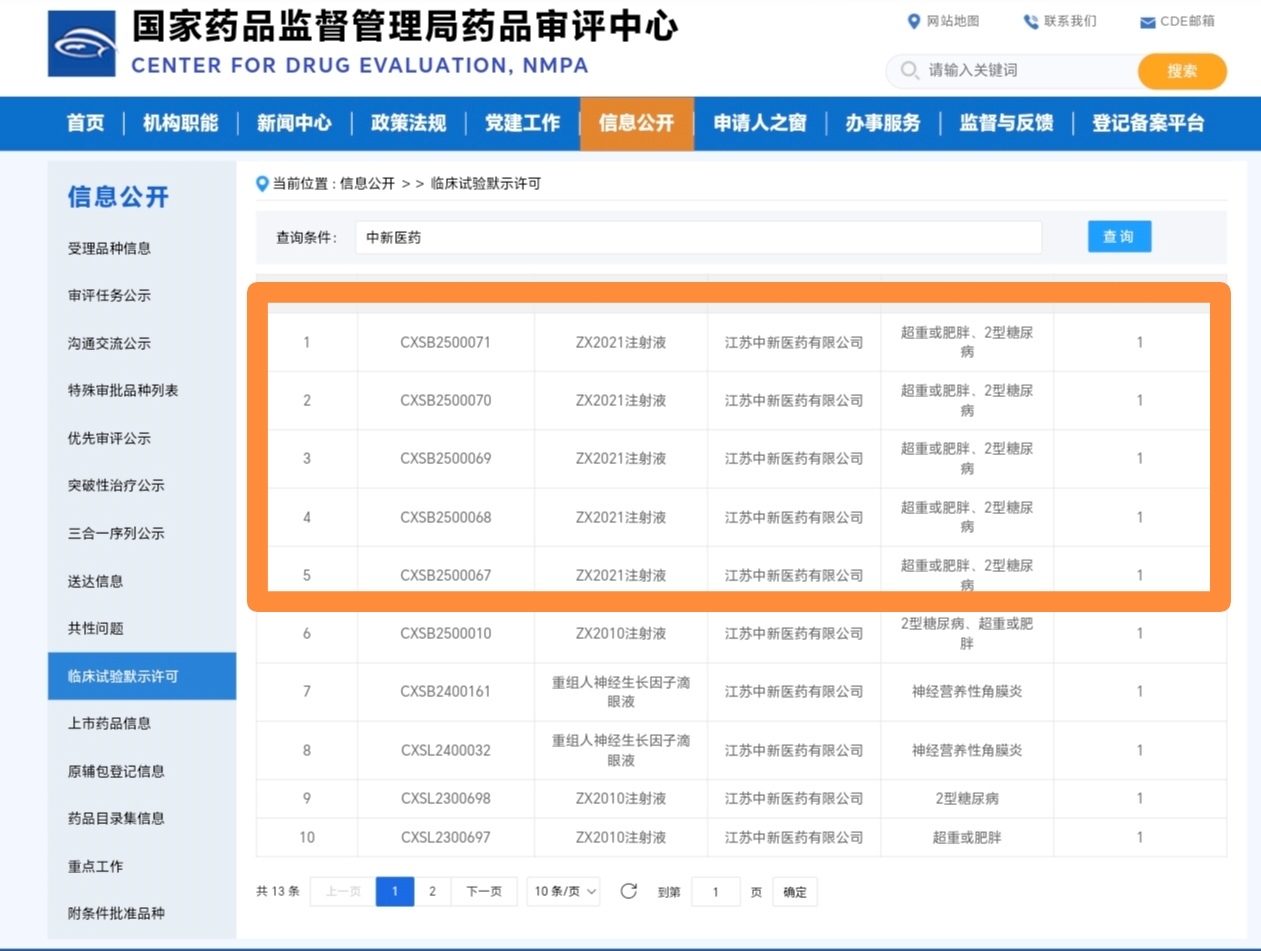This screenshot has width=1261, height=951.
Task: Click 神经营养性角膜炎 in row 7
Action: coord(967,691)
